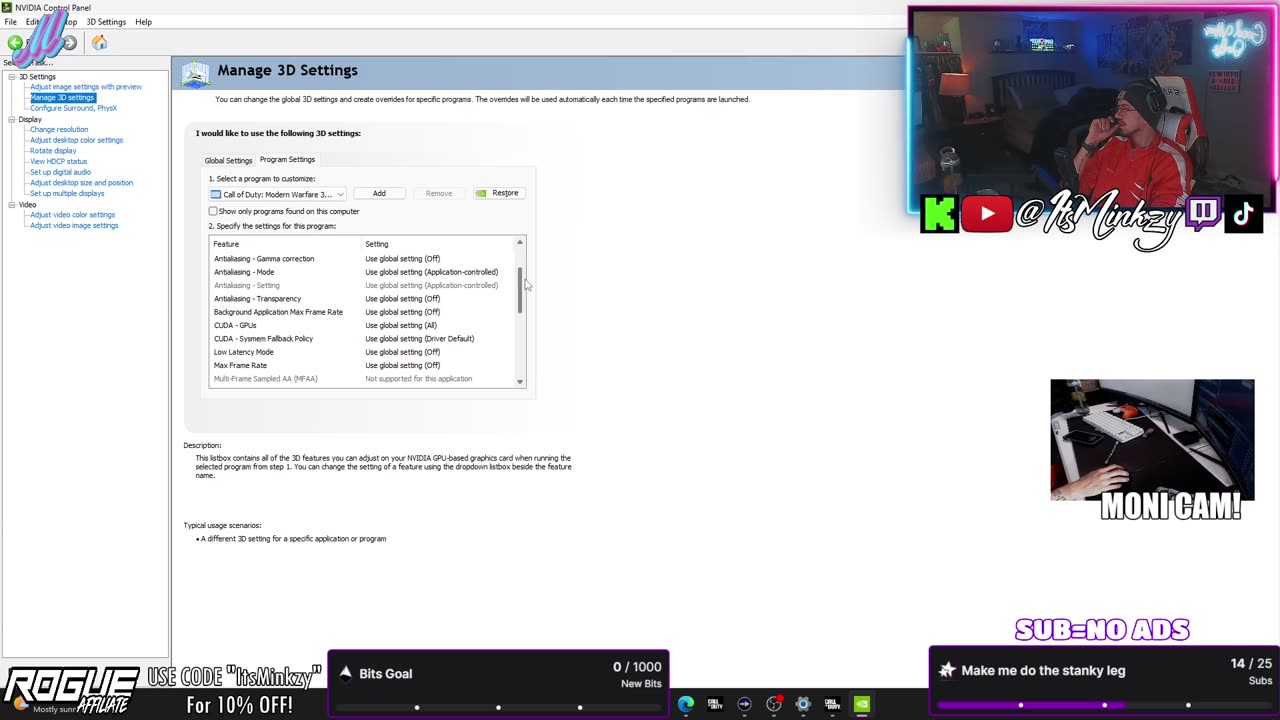
Task: Click the settings list scroll-down arrow
Action: click(x=520, y=381)
